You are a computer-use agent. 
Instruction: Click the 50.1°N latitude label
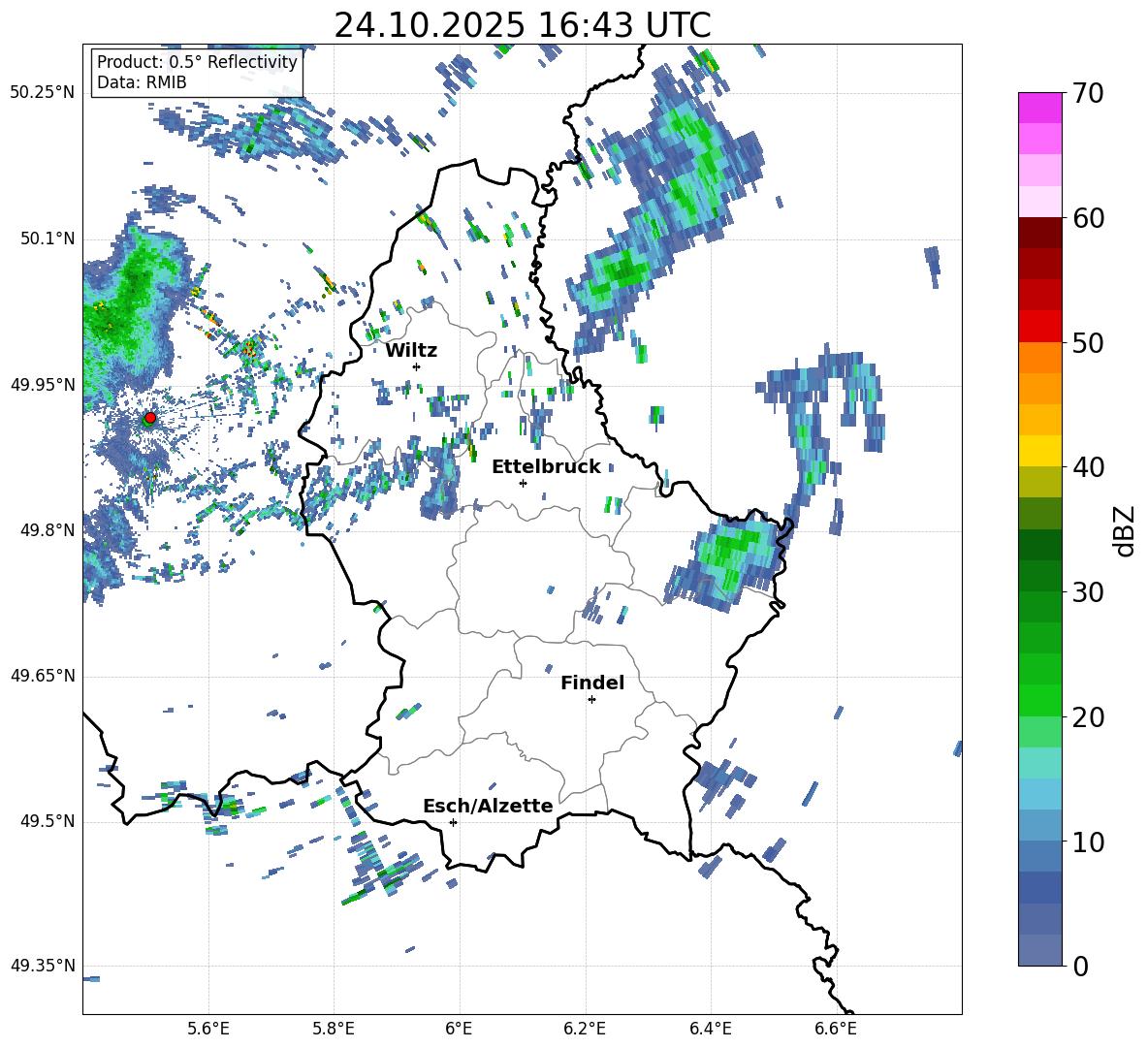[x=48, y=239]
